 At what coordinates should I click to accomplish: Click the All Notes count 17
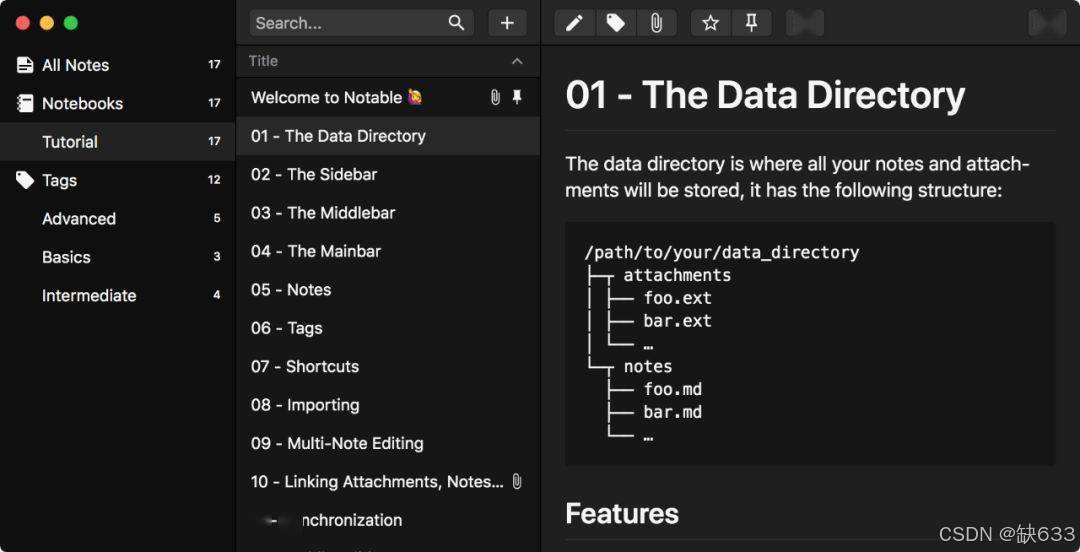pos(214,65)
